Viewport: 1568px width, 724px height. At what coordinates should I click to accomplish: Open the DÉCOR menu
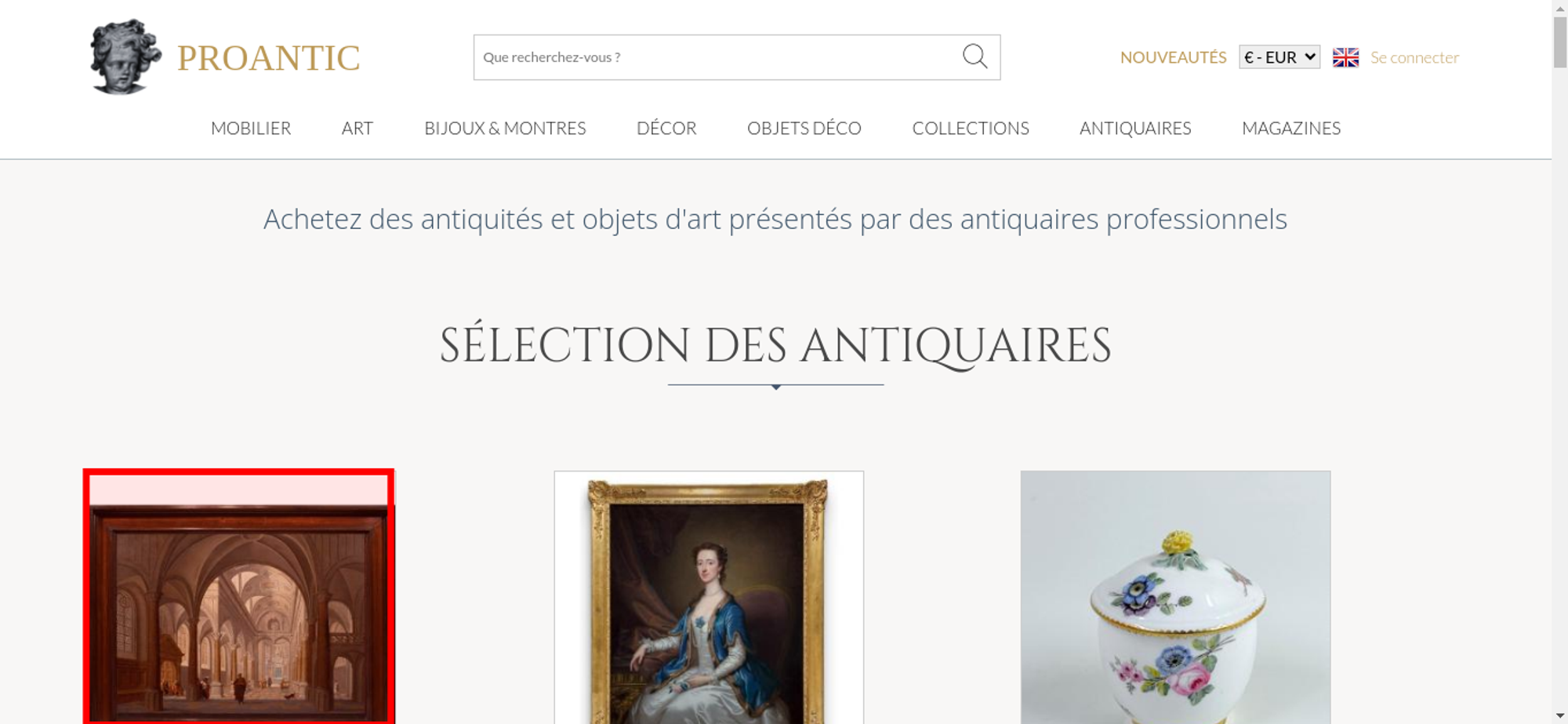[x=666, y=128]
